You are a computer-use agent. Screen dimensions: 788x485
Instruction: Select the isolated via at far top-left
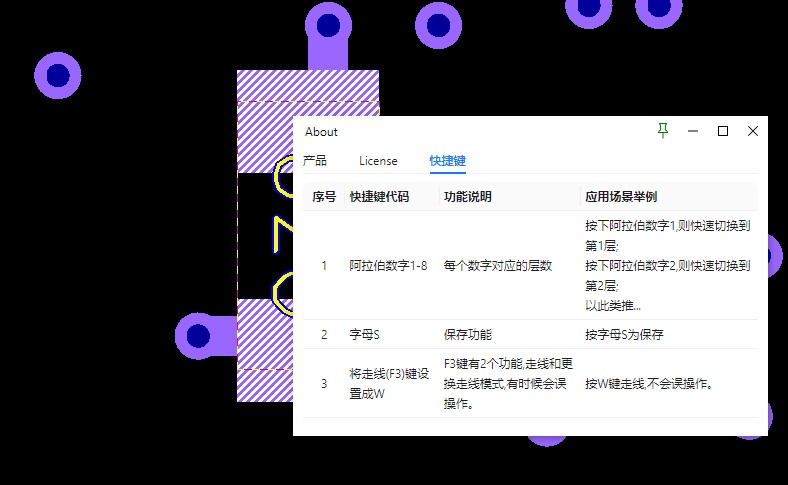click(58, 75)
